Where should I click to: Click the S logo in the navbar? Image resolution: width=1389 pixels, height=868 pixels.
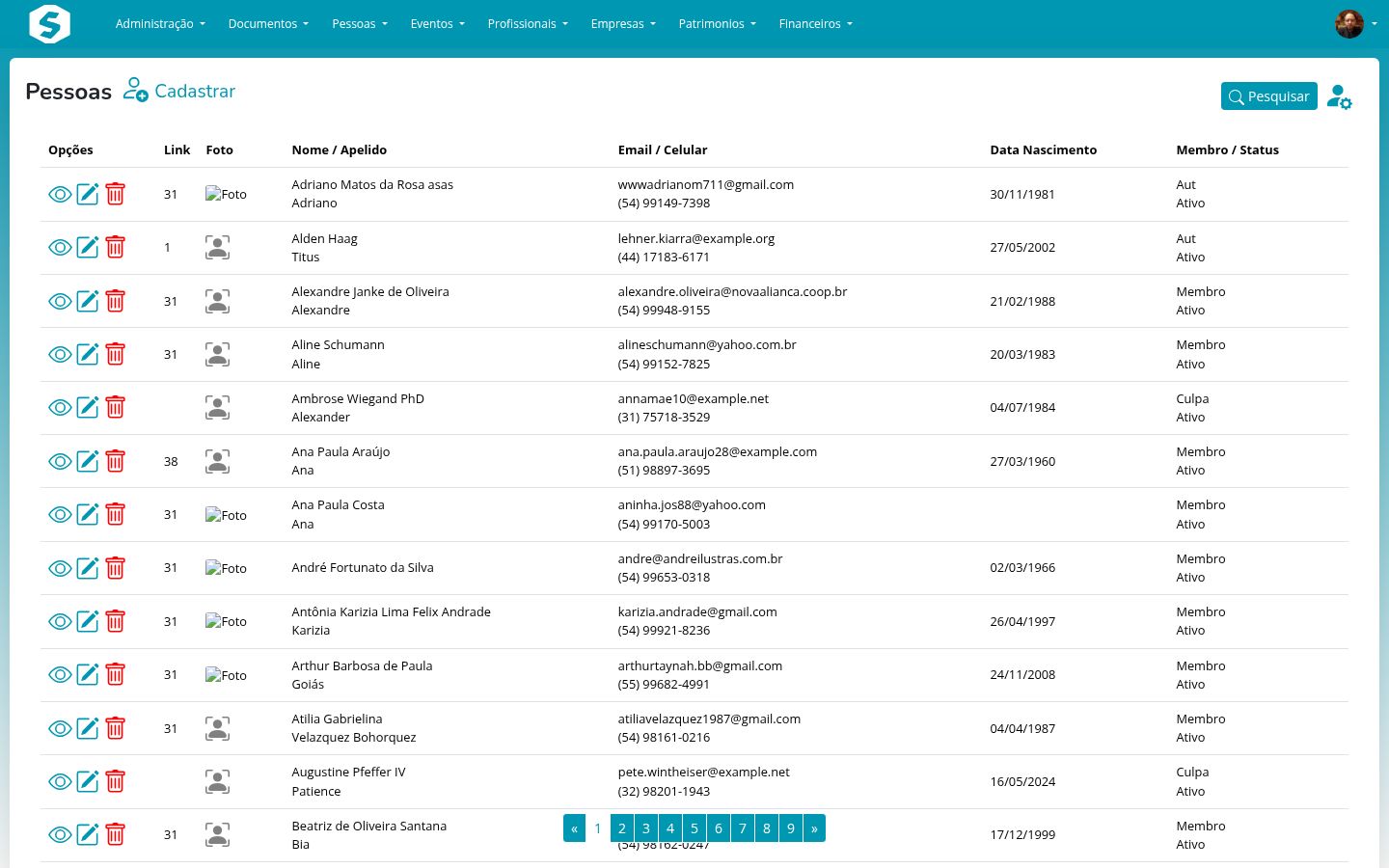click(50, 24)
